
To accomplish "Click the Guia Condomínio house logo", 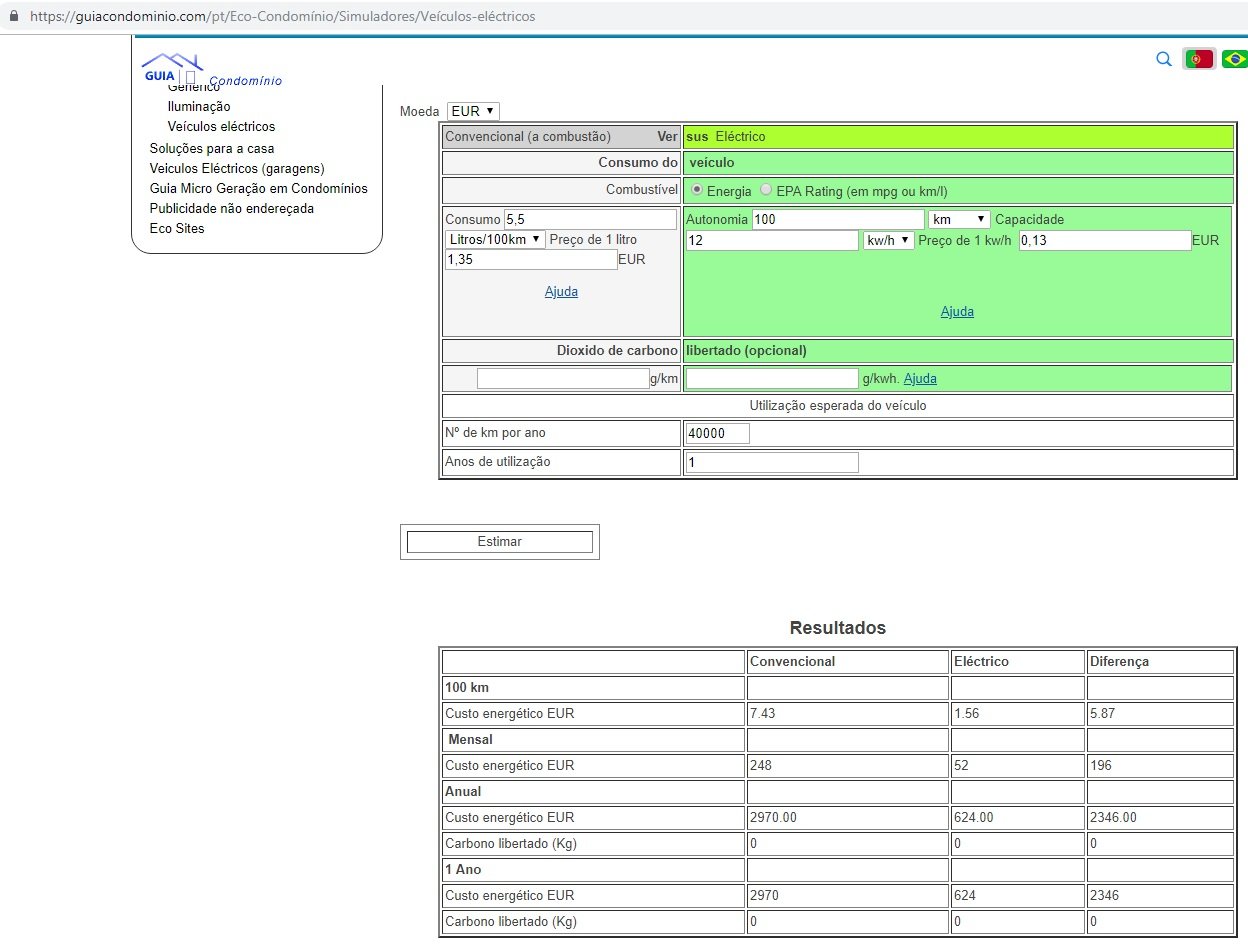I will coord(172,68).
